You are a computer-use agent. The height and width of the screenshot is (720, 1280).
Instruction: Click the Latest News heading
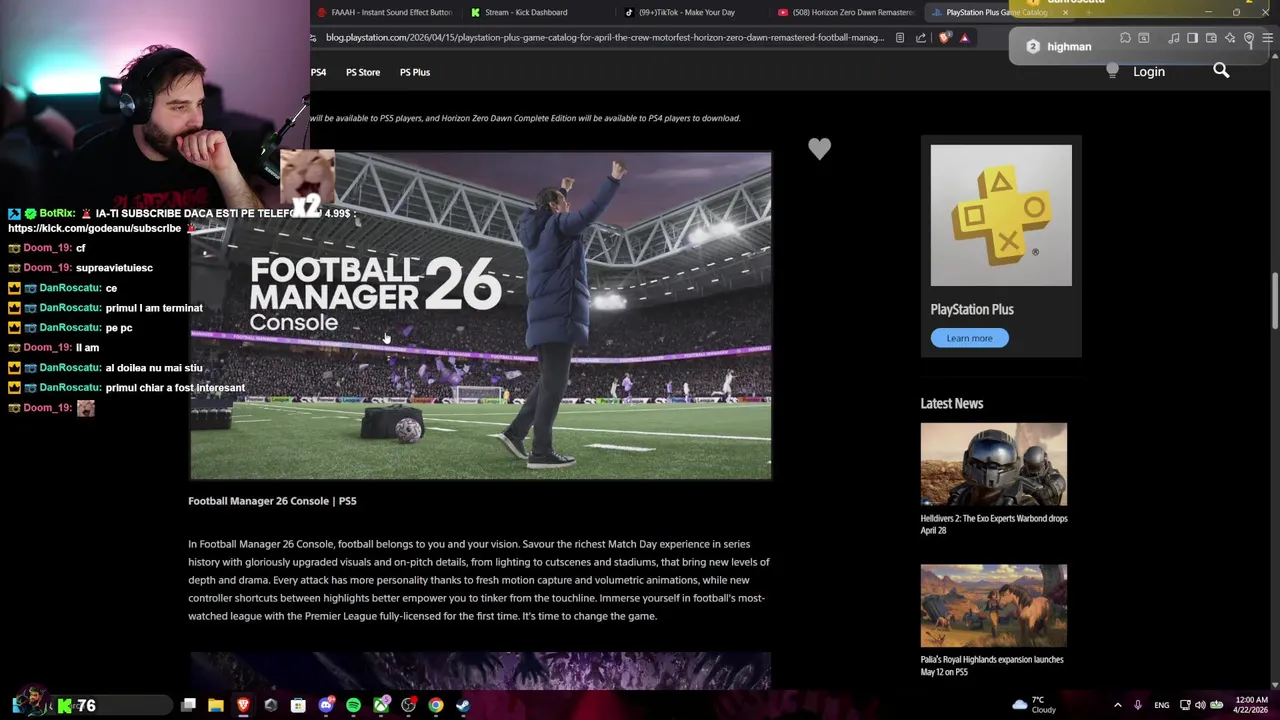pos(952,403)
